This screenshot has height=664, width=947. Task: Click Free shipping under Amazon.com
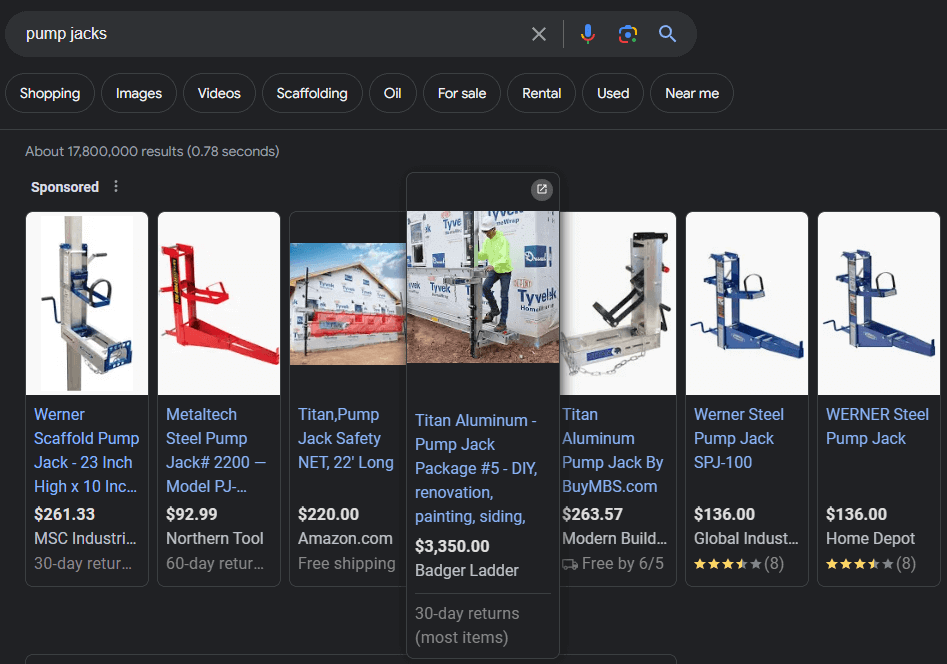click(x=347, y=564)
